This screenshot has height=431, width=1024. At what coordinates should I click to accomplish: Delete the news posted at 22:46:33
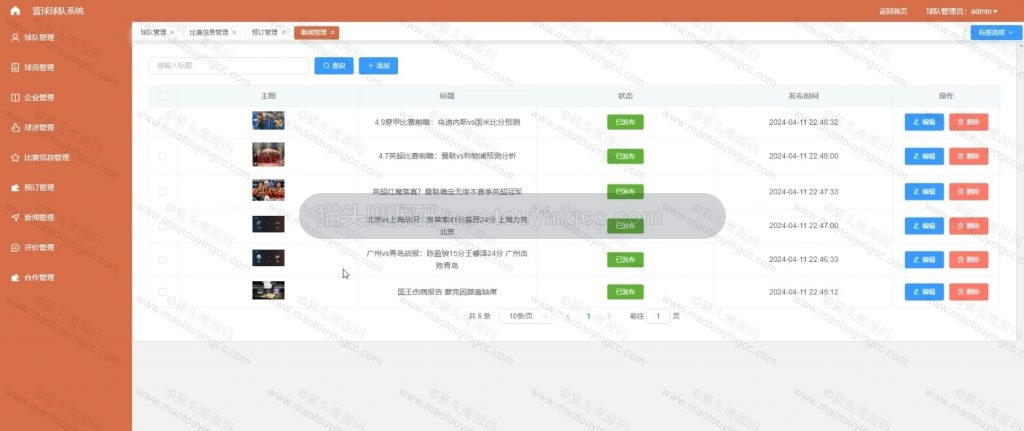pos(968,259)
